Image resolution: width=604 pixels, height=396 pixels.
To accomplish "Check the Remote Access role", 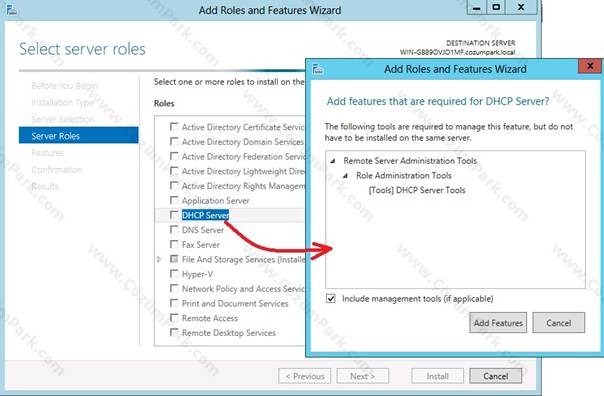I will click(174, 318).
